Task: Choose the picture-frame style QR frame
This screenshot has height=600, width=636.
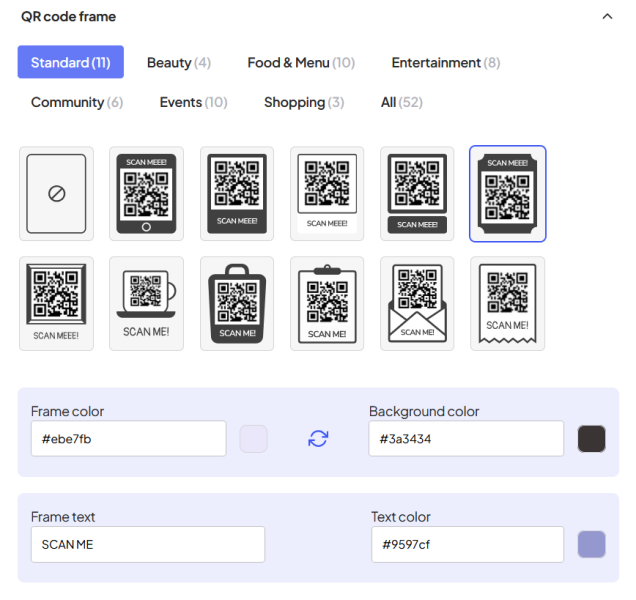Action: (56, 303)
